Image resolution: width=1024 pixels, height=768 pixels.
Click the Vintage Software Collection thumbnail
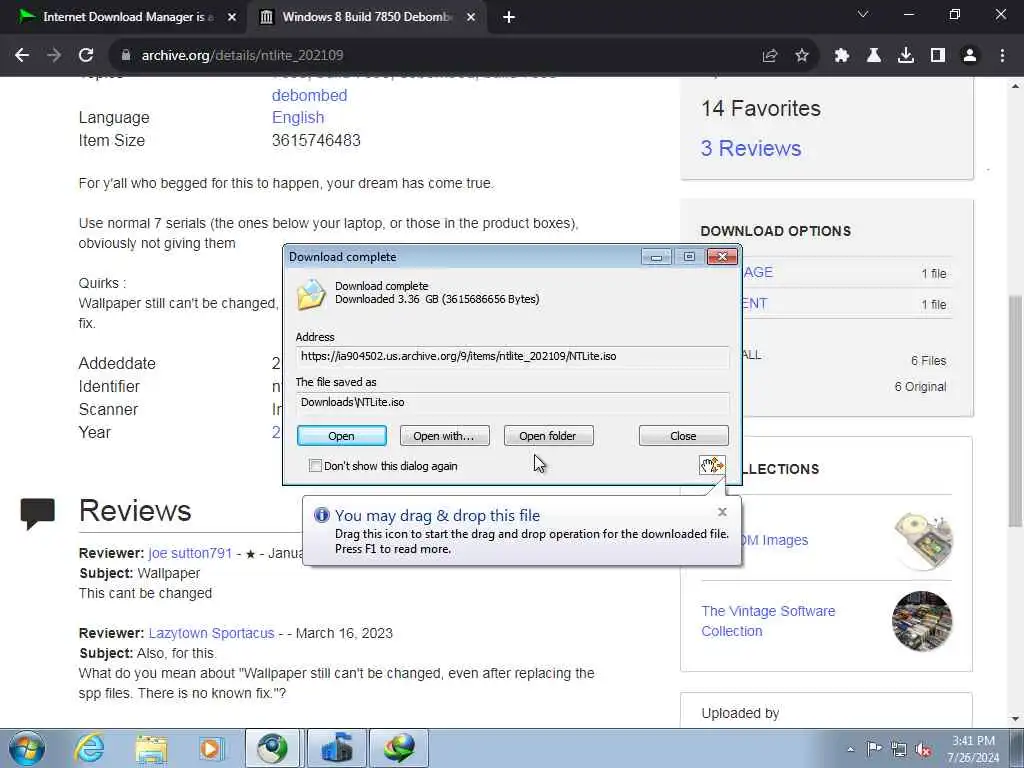(922, 621)
